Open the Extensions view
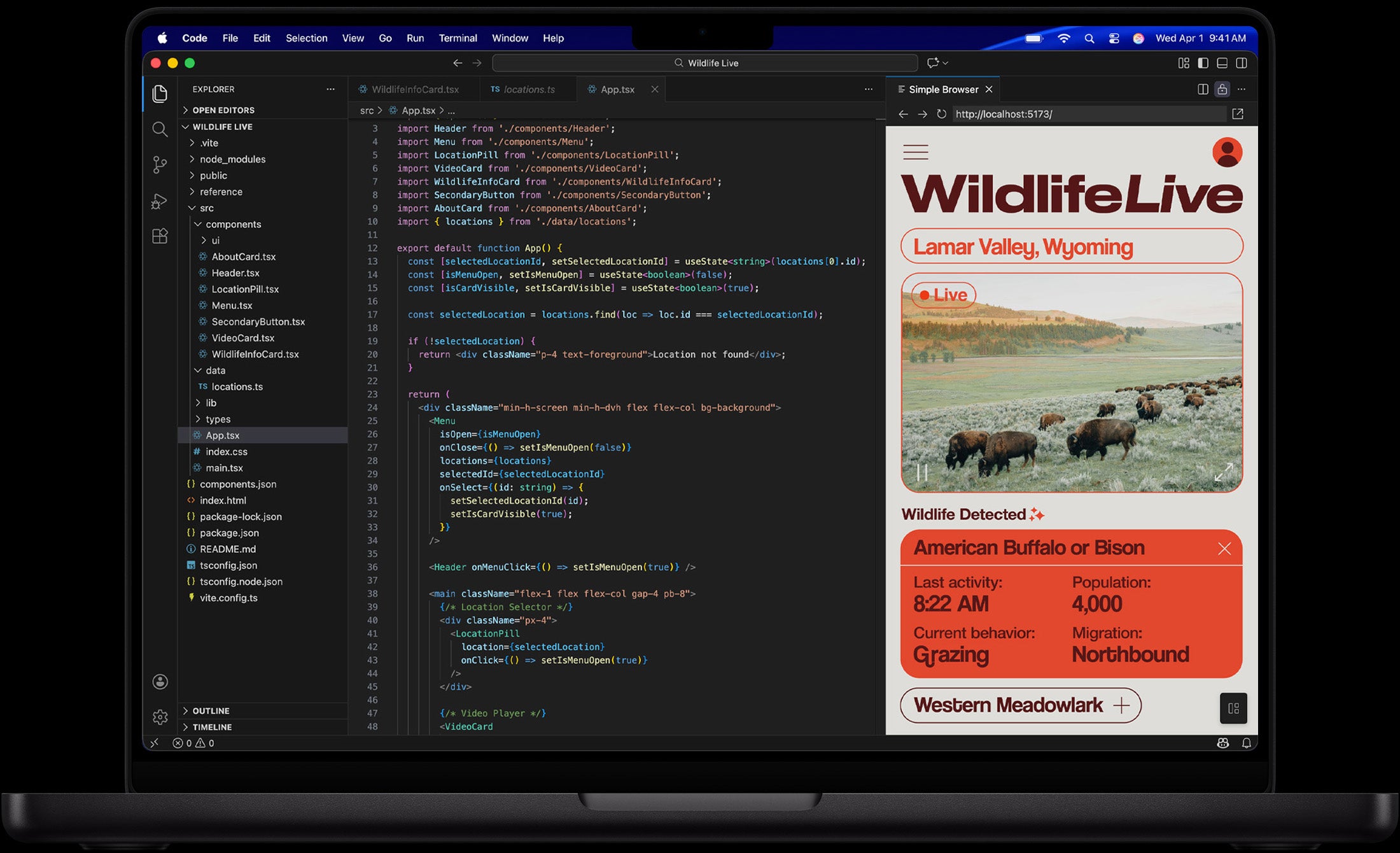 pos(160,236)
